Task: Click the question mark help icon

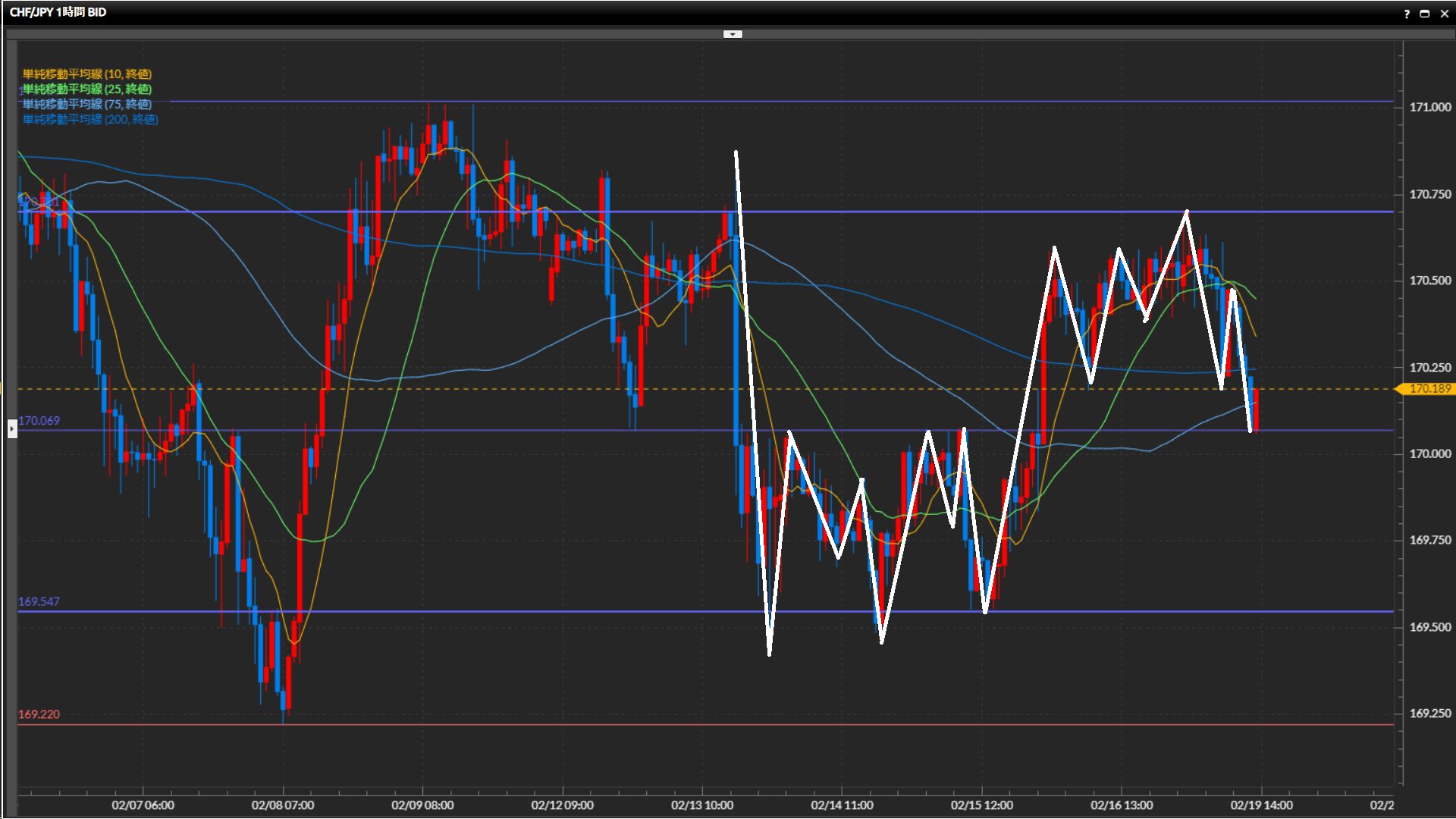Action: [1407, 13]
